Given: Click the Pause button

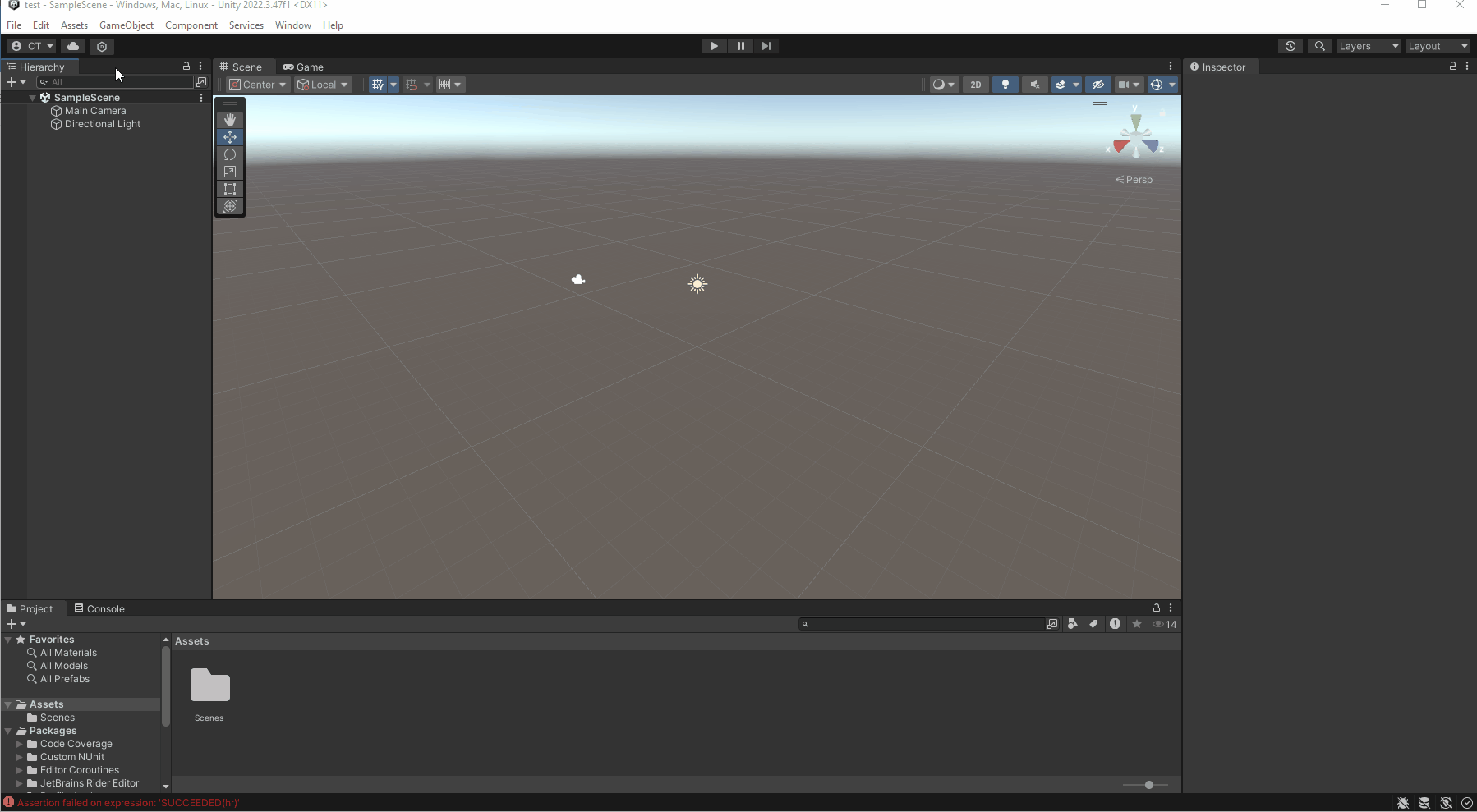Looking at the screenshot, I should tap(740, 46).
